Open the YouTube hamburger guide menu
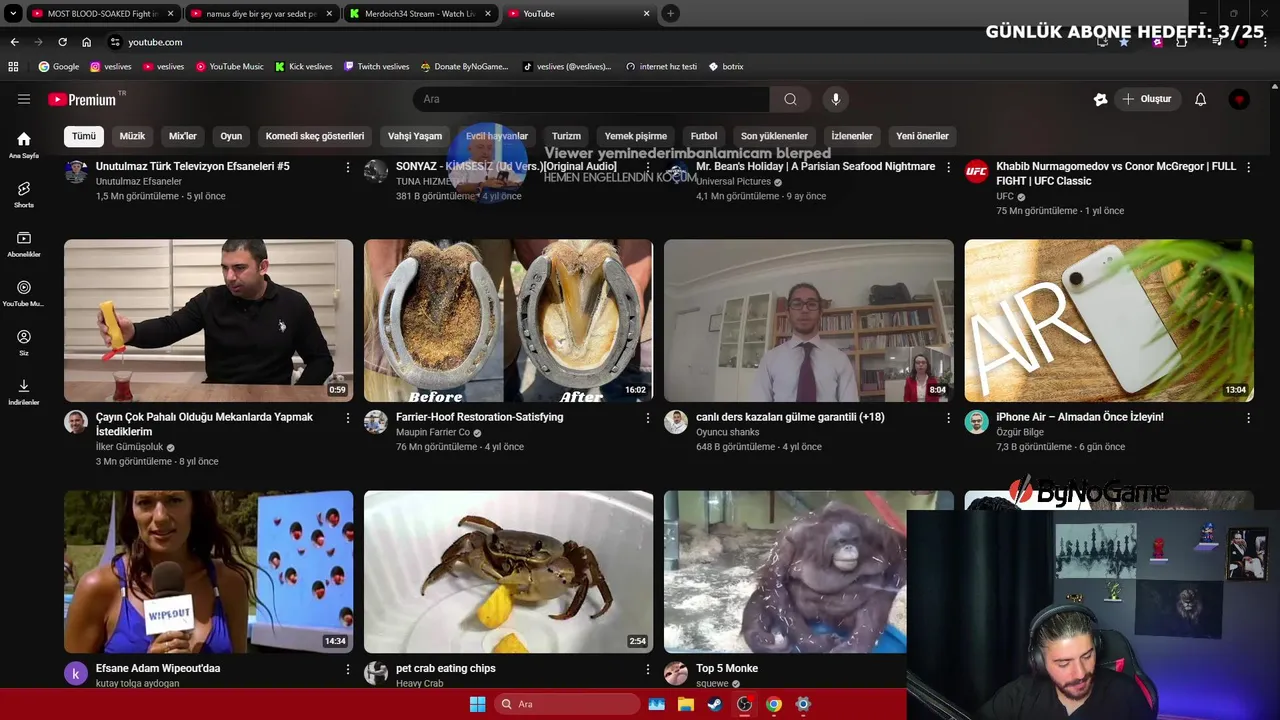Screen dimensions: 1280x720 coord(24,99)
